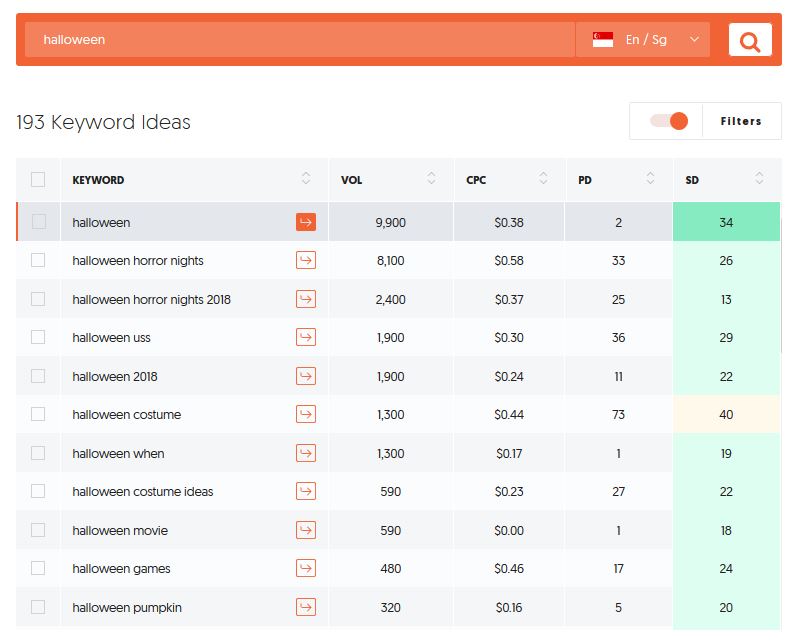Click keyword text halloween games

(121, 569)
